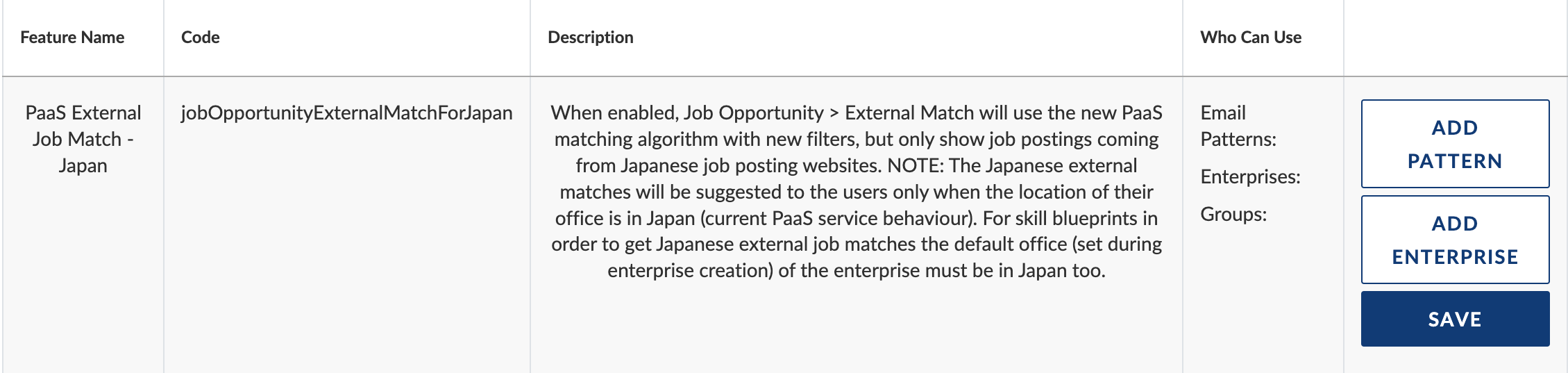The width and height of the screenshot is (1568, 373).
Task: Click the ADD PATTERN button
Action: [x=1455, y=144]
